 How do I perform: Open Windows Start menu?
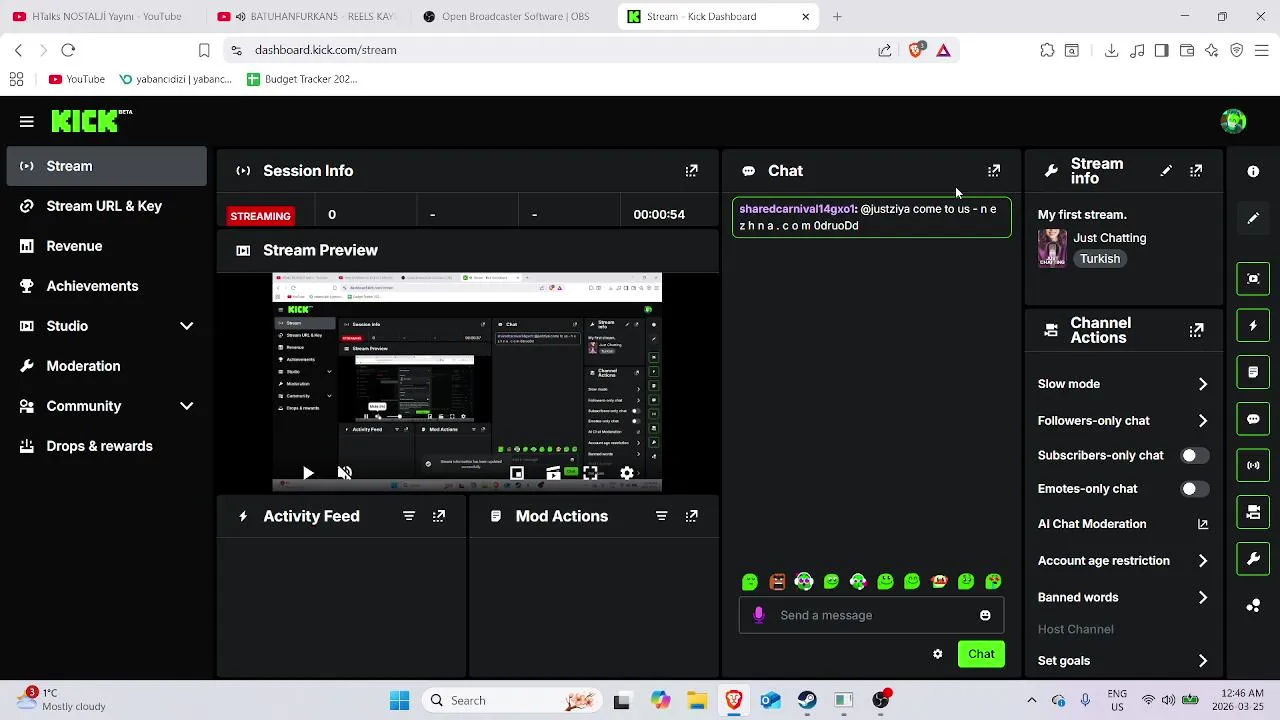(399, 701)
